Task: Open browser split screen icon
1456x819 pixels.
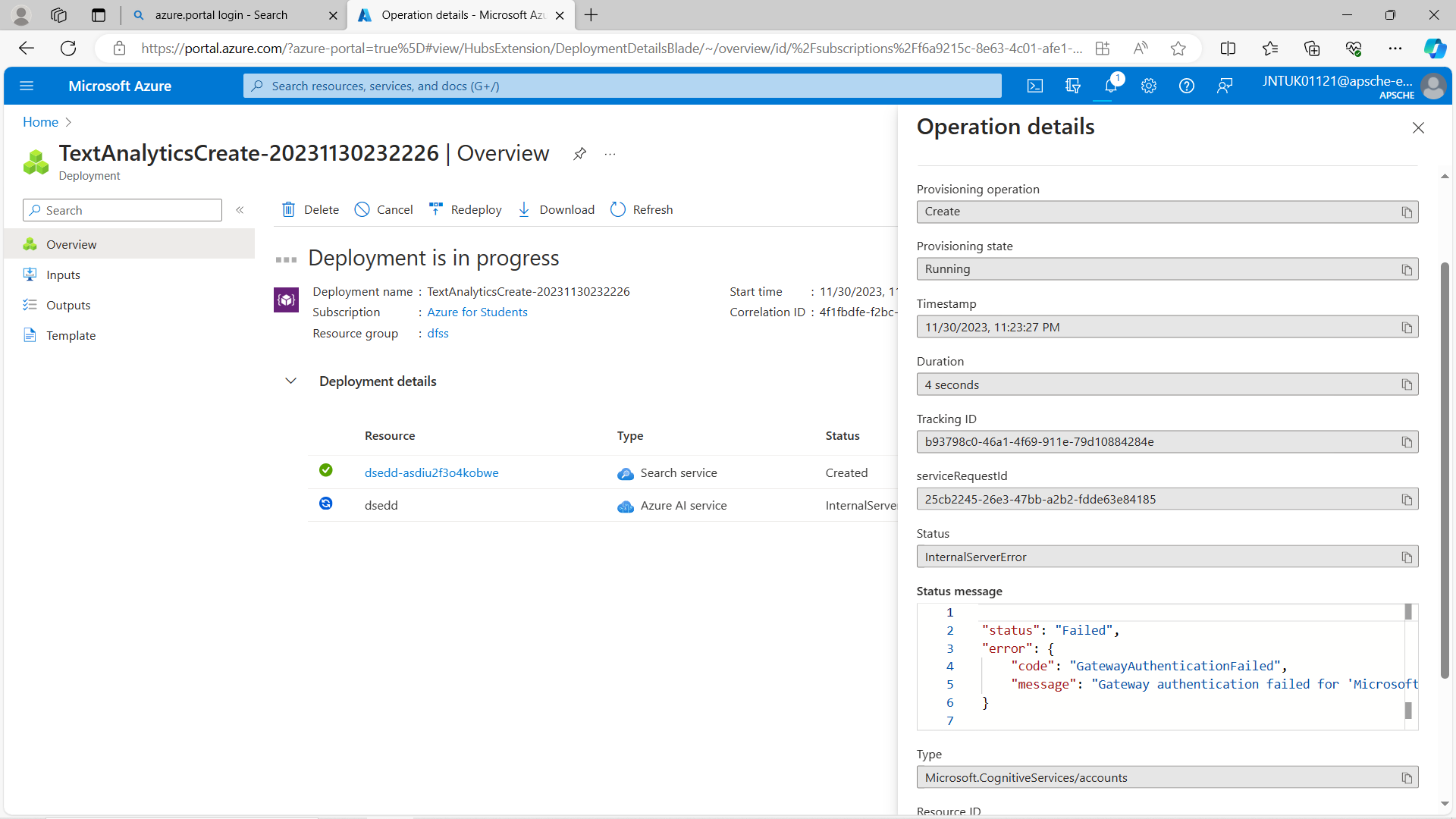Action: point(1228,49)
